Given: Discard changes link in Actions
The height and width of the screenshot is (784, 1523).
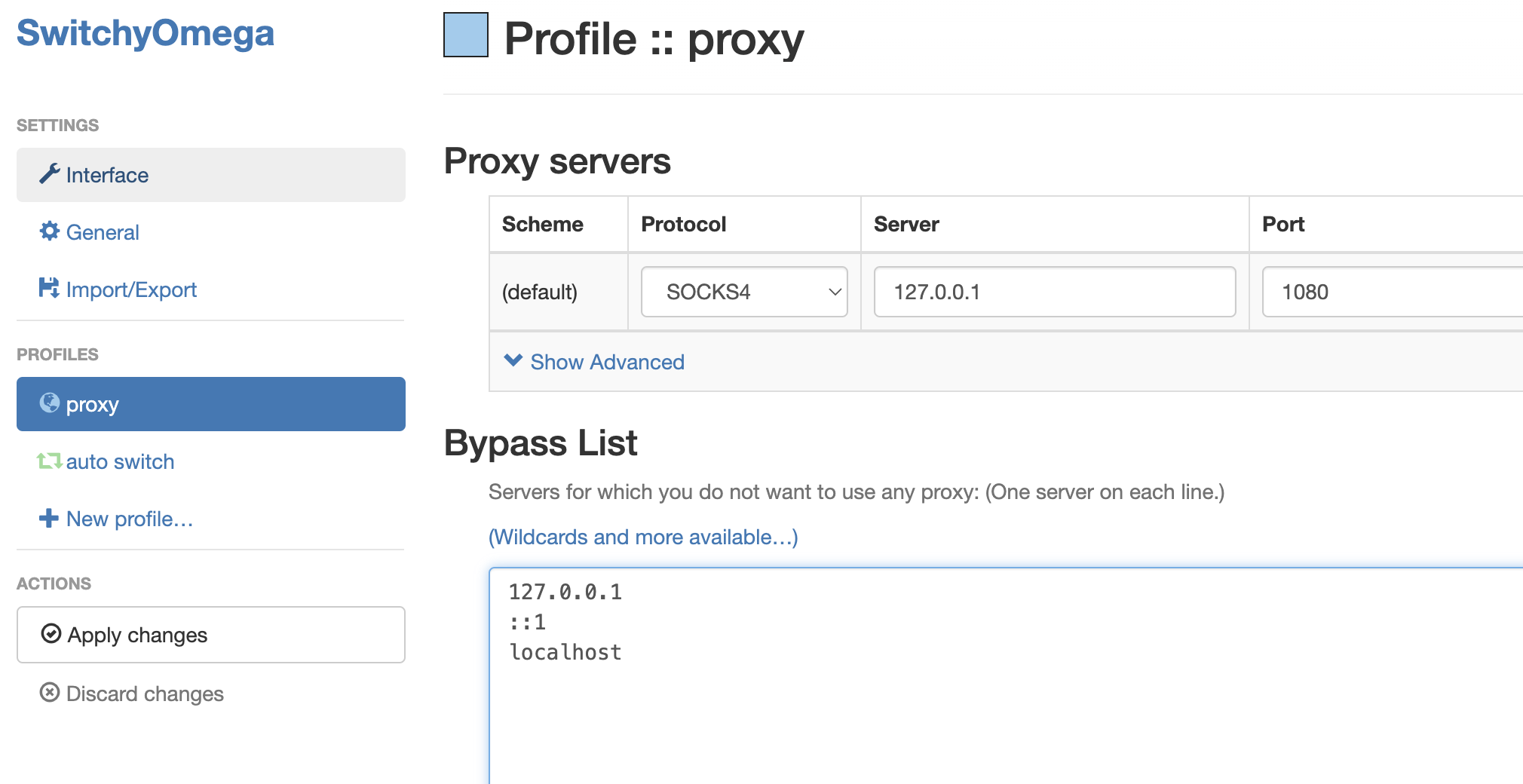Looking at the screenshot, I should click(x=132, y=694).
